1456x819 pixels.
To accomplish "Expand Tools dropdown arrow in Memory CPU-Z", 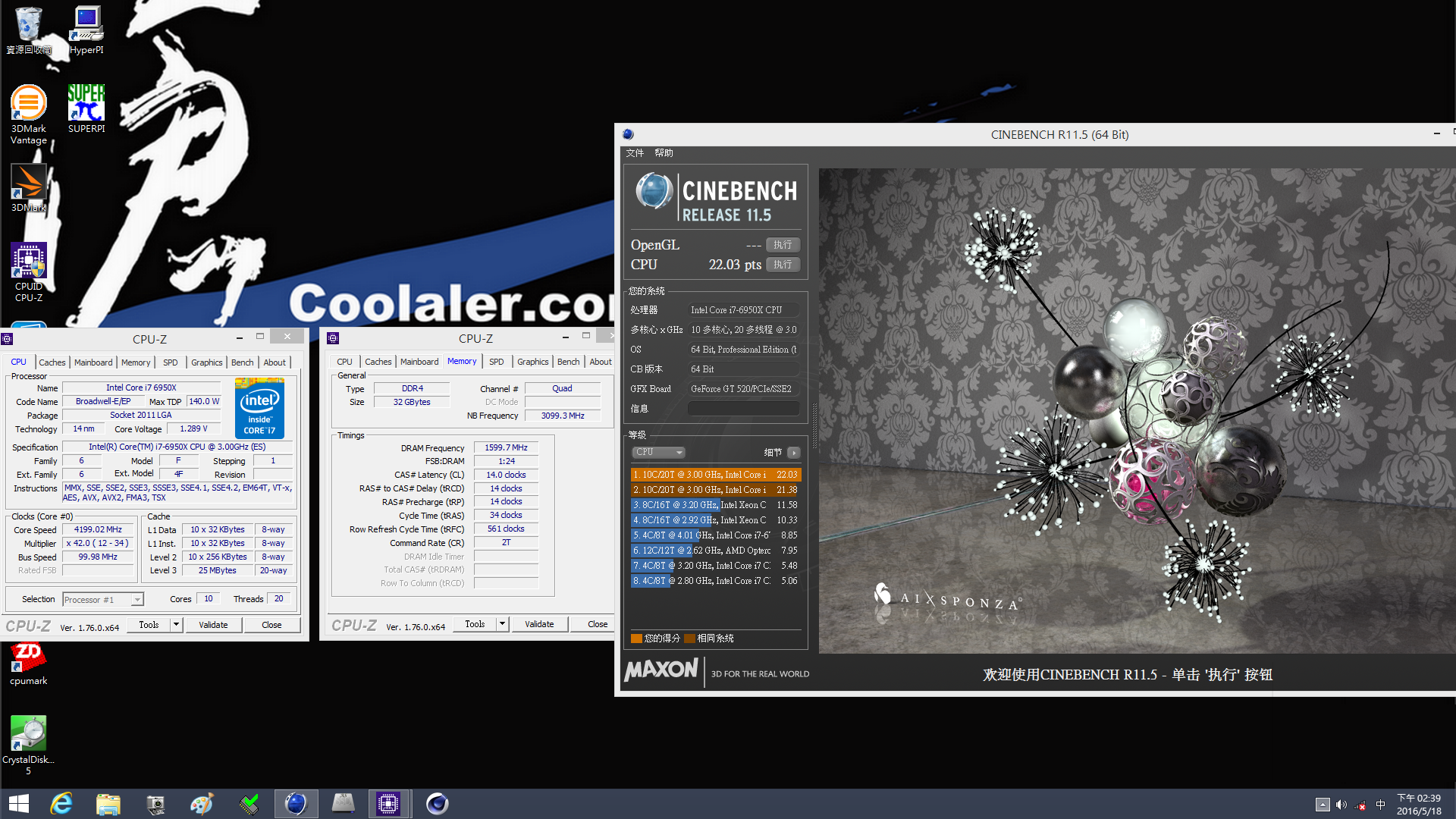I will [502, 624].
